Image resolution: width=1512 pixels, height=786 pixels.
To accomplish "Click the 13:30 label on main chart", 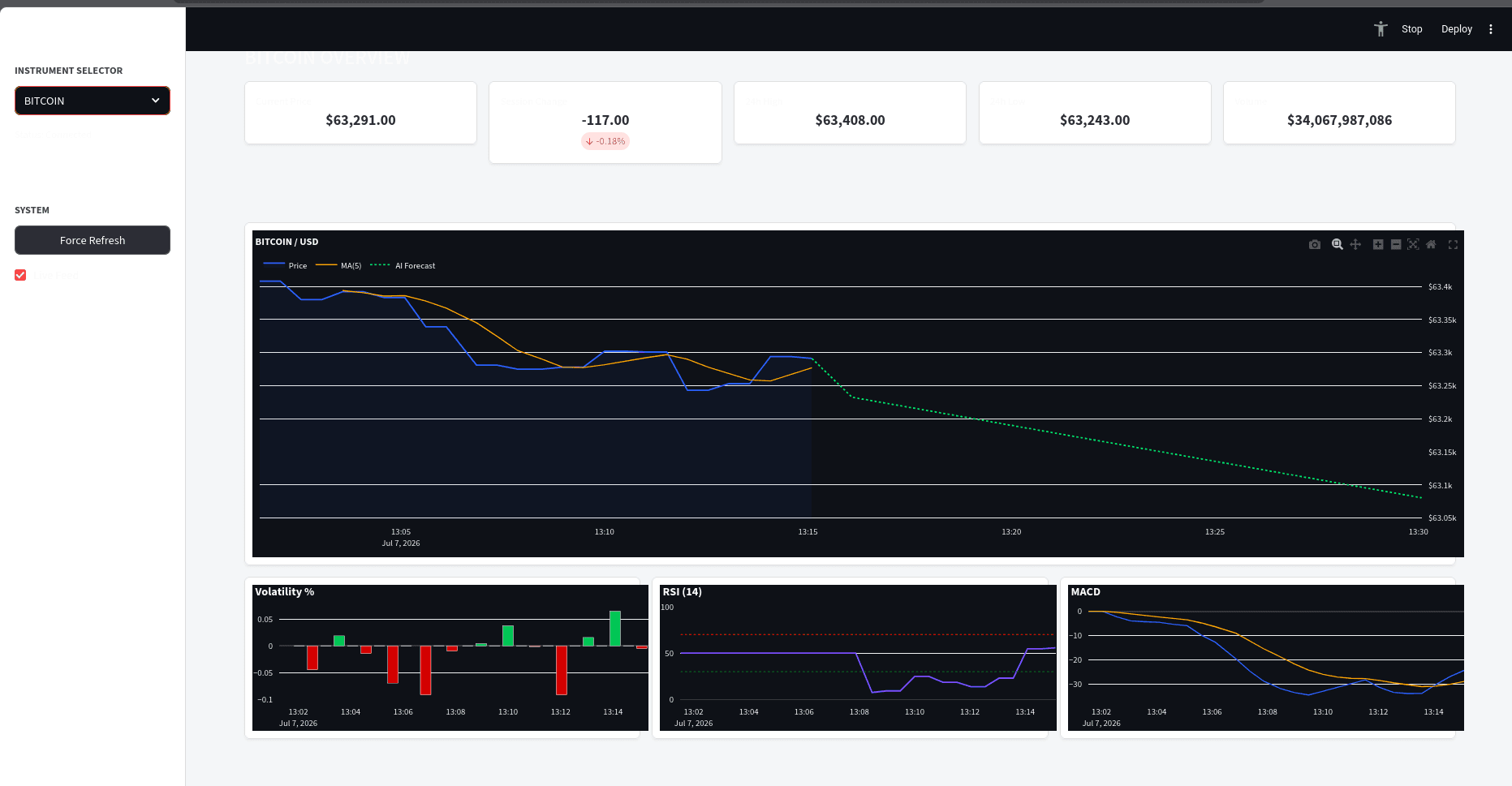I will (x=1418, y=532).
